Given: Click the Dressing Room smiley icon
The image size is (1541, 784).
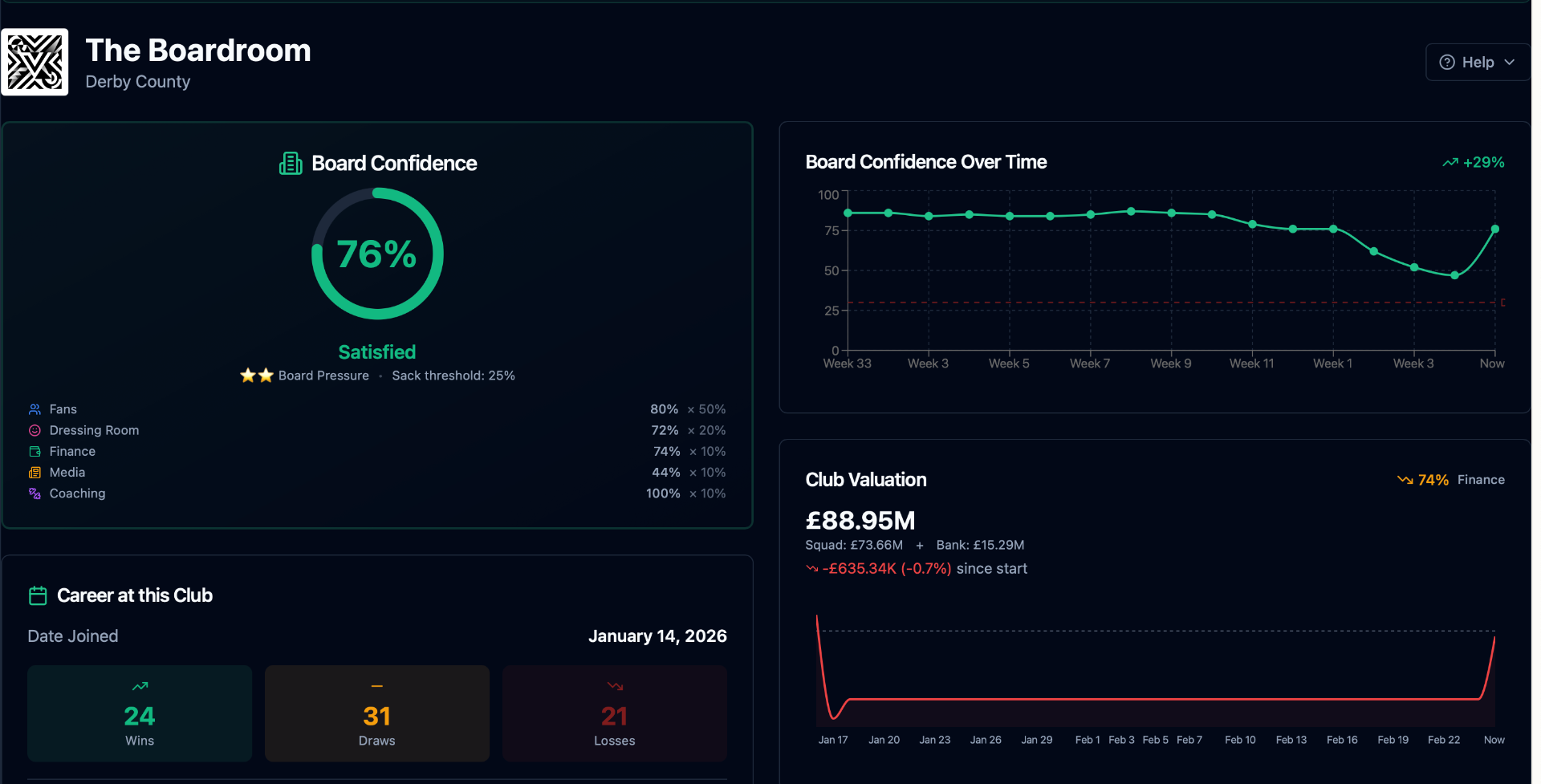Looking at the screenshot, I should 35,431.
